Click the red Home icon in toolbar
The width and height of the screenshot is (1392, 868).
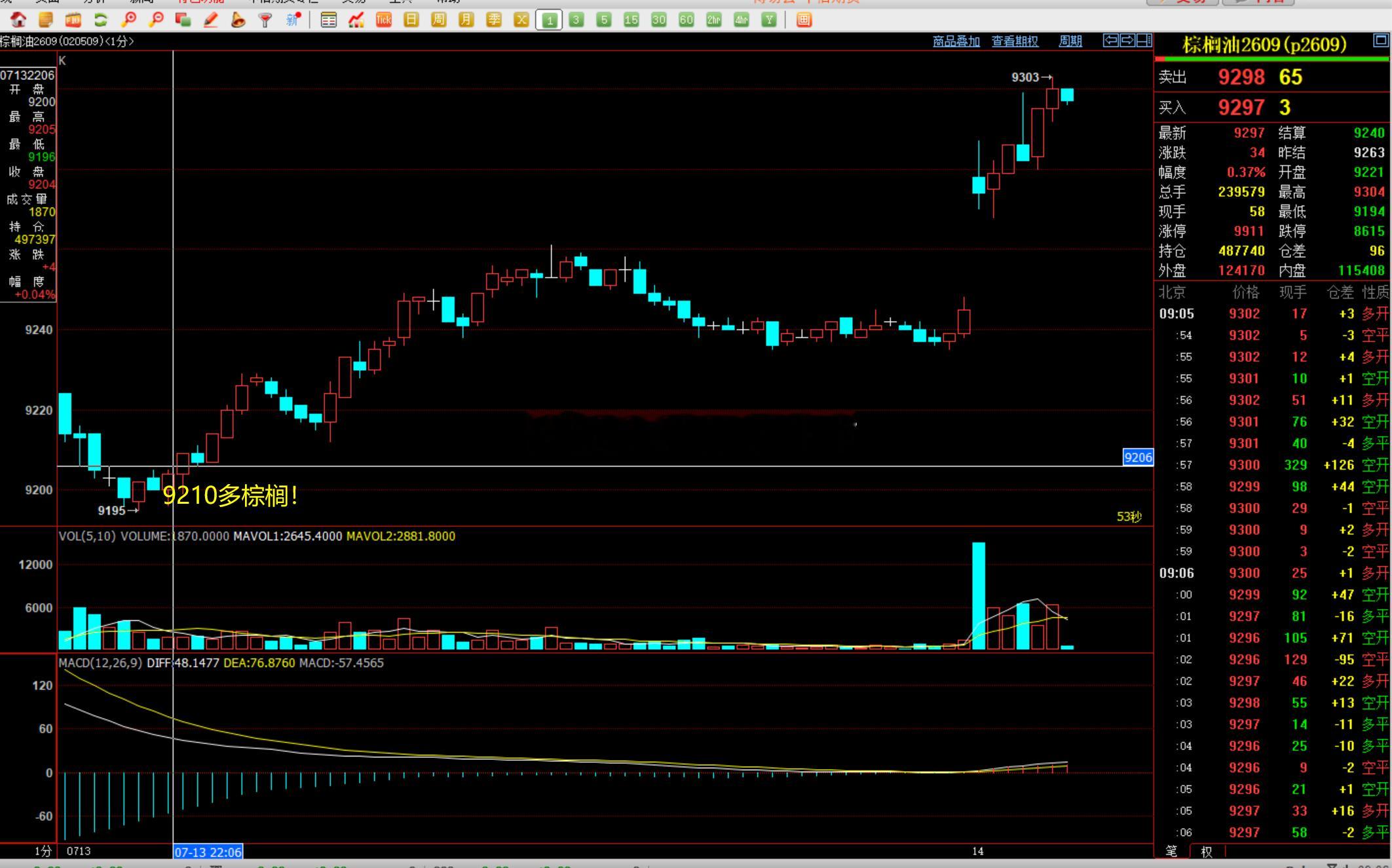point(18,20)
